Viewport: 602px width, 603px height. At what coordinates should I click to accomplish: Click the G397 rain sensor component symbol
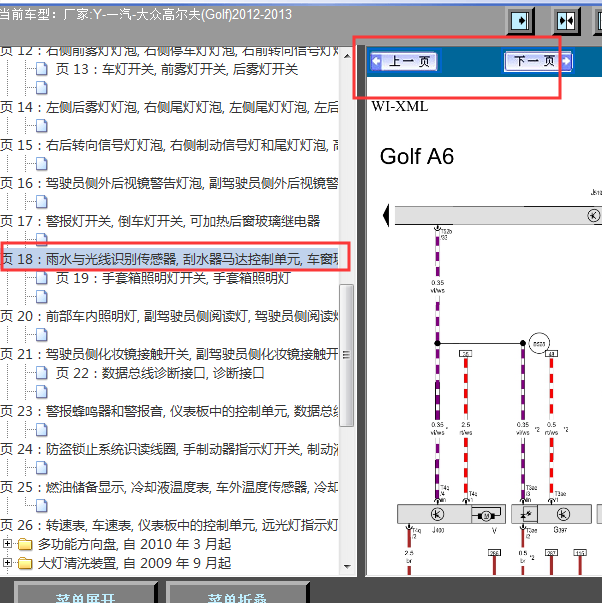pyautogui.click(x=563, y=514)
